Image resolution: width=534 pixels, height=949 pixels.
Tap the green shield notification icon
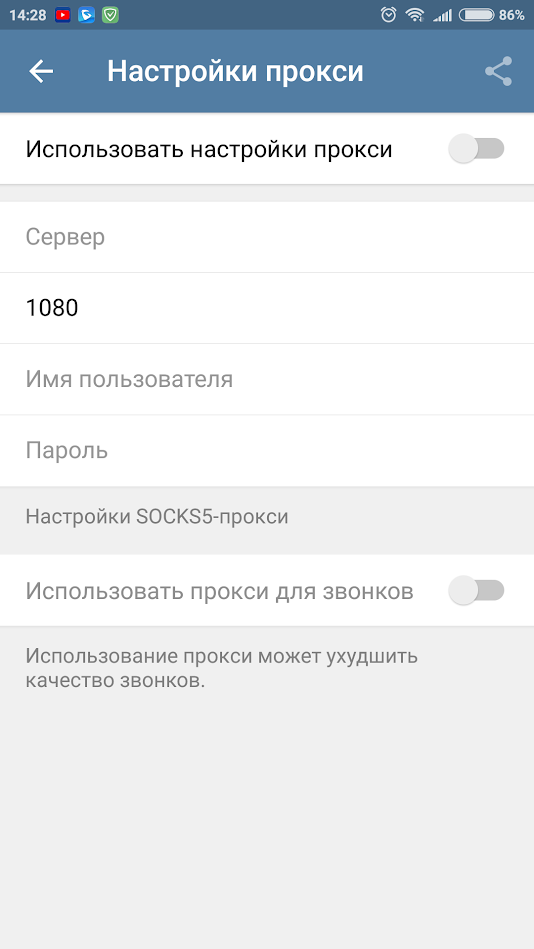(110, 15)
